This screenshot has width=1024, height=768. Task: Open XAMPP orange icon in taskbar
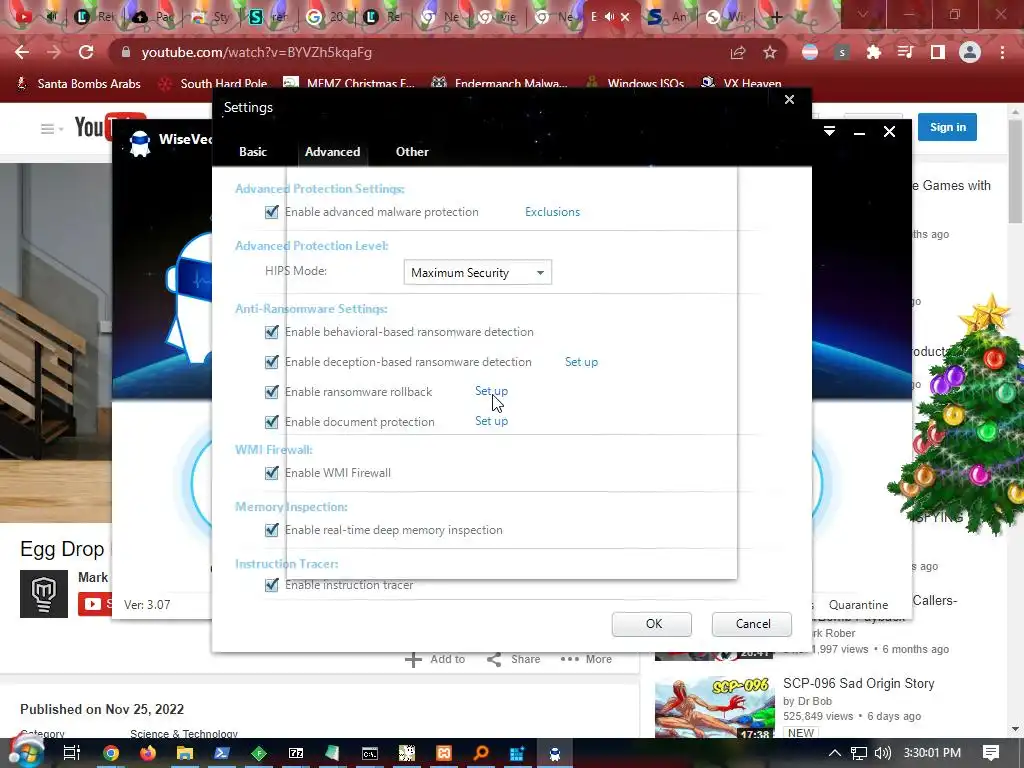(x=444, y=753)
